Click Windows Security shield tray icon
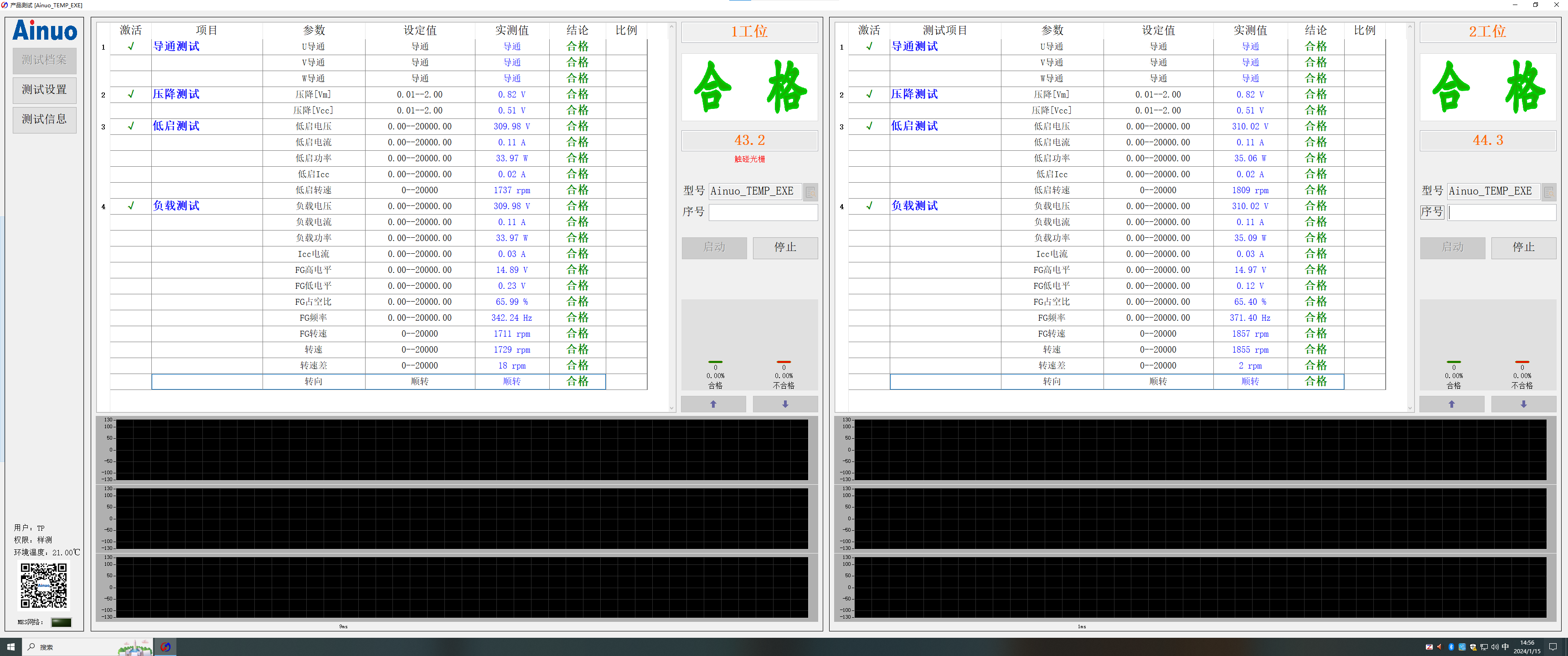The image size is (1568, 656). tap(1473, 647)
